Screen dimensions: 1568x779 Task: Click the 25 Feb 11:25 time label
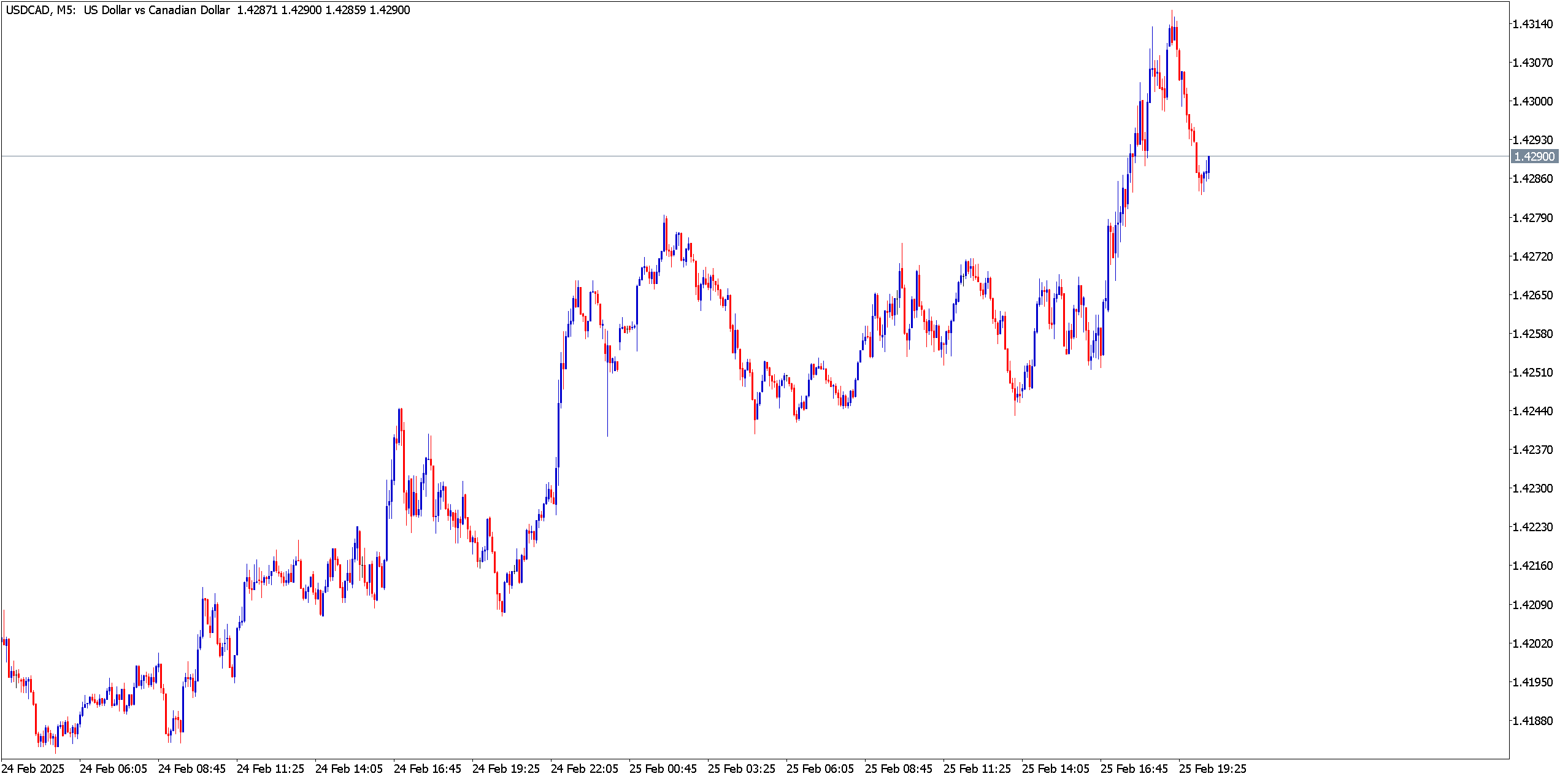point(977,769)
